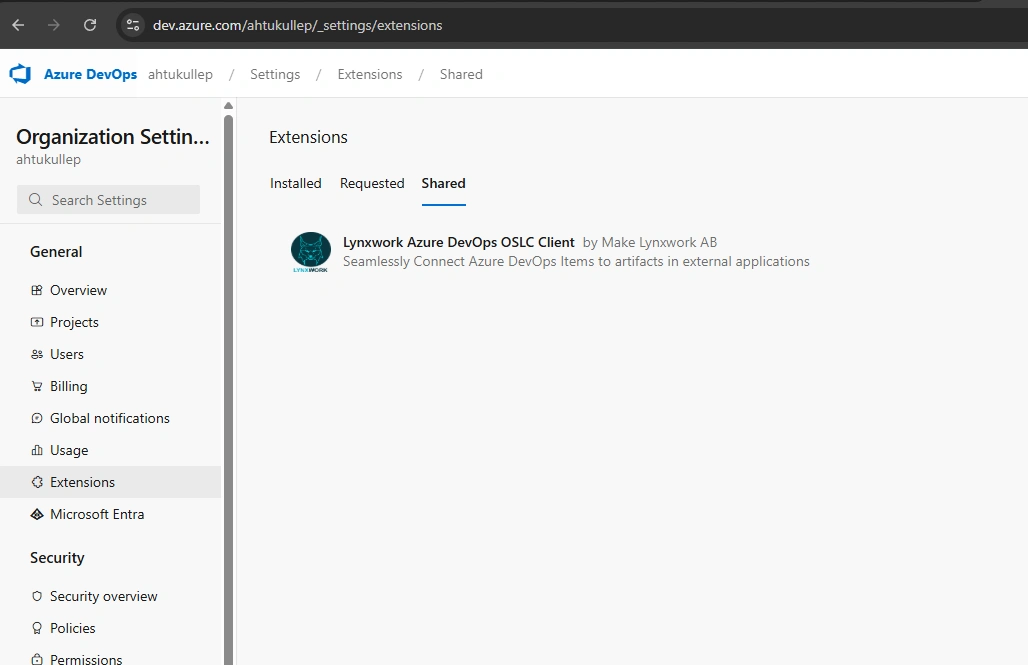Click the Azure DevOps logo icon
The height and width of the screenshot is (665, 1028).
click(20, 74)
